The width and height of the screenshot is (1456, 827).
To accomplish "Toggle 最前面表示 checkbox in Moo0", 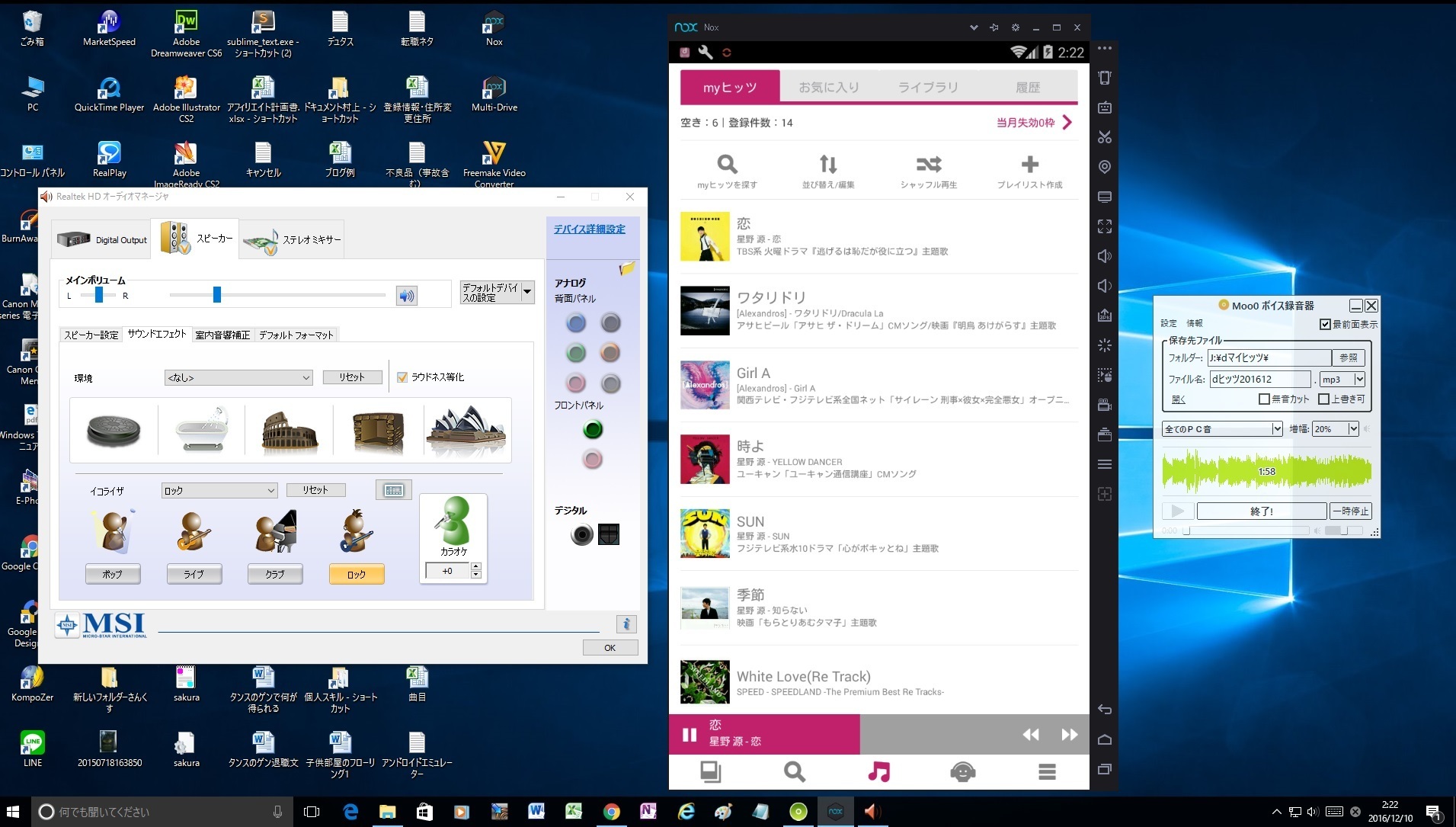I will coord(1325,325).
